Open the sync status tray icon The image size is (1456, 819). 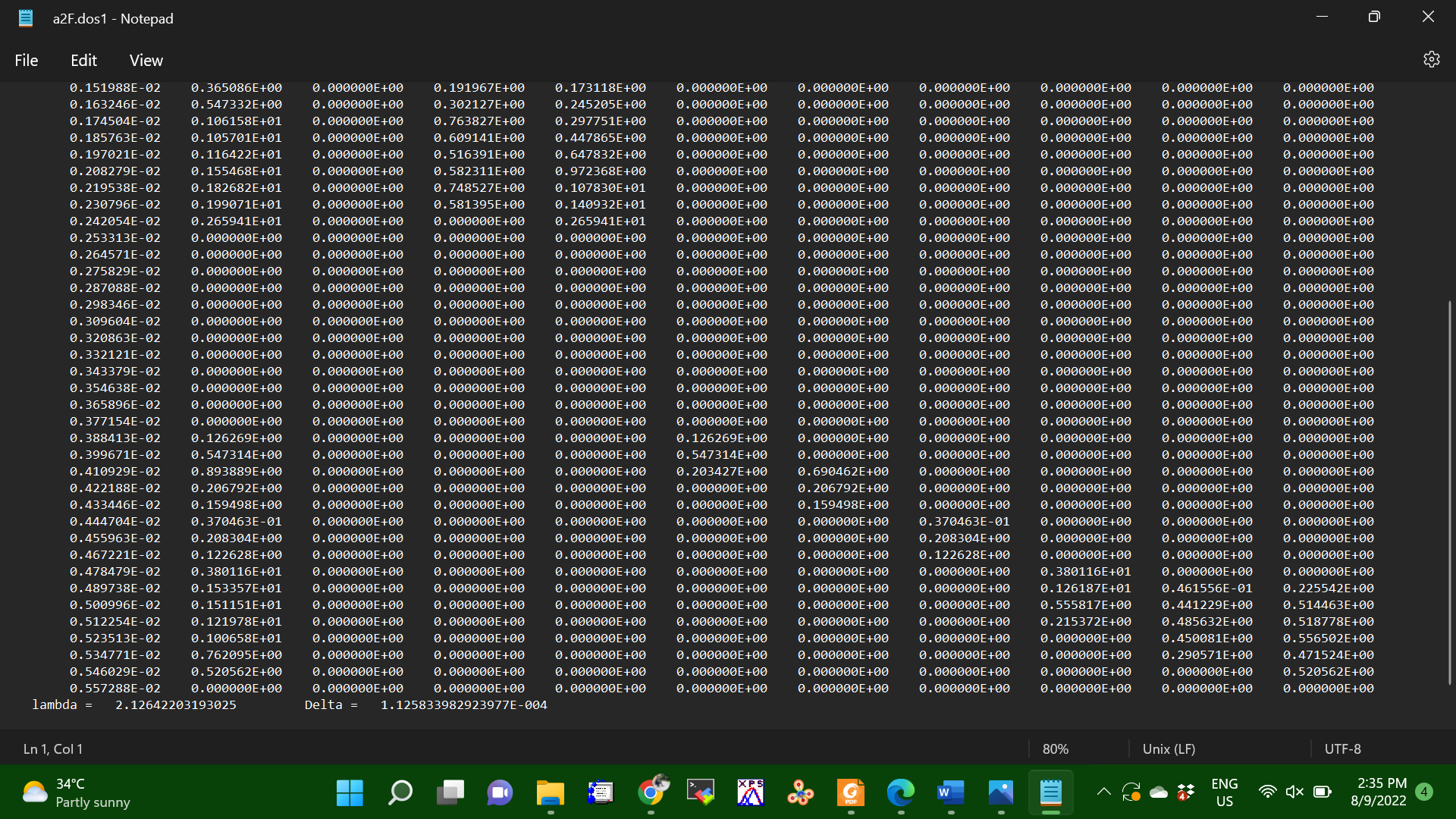pos(1131,792)
